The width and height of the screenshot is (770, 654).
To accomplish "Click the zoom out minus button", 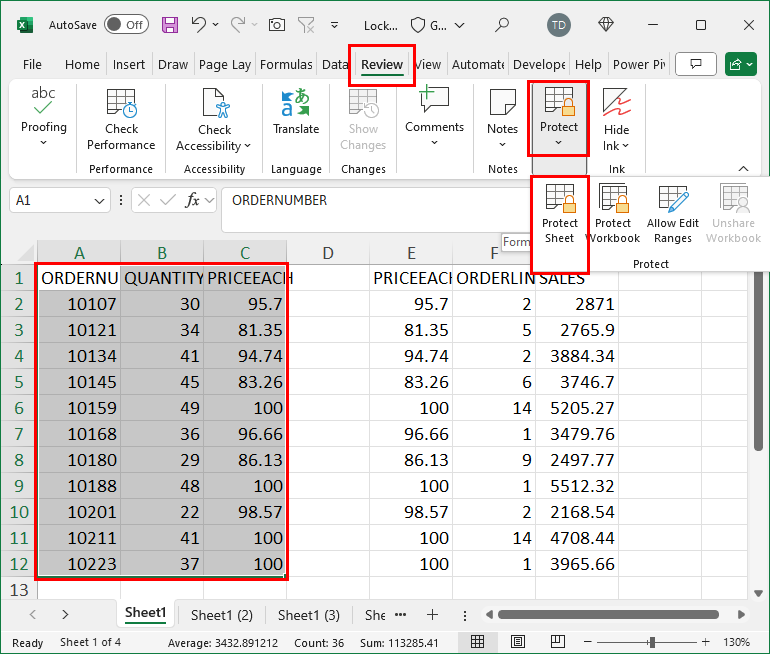I will (x=587, y=642).
